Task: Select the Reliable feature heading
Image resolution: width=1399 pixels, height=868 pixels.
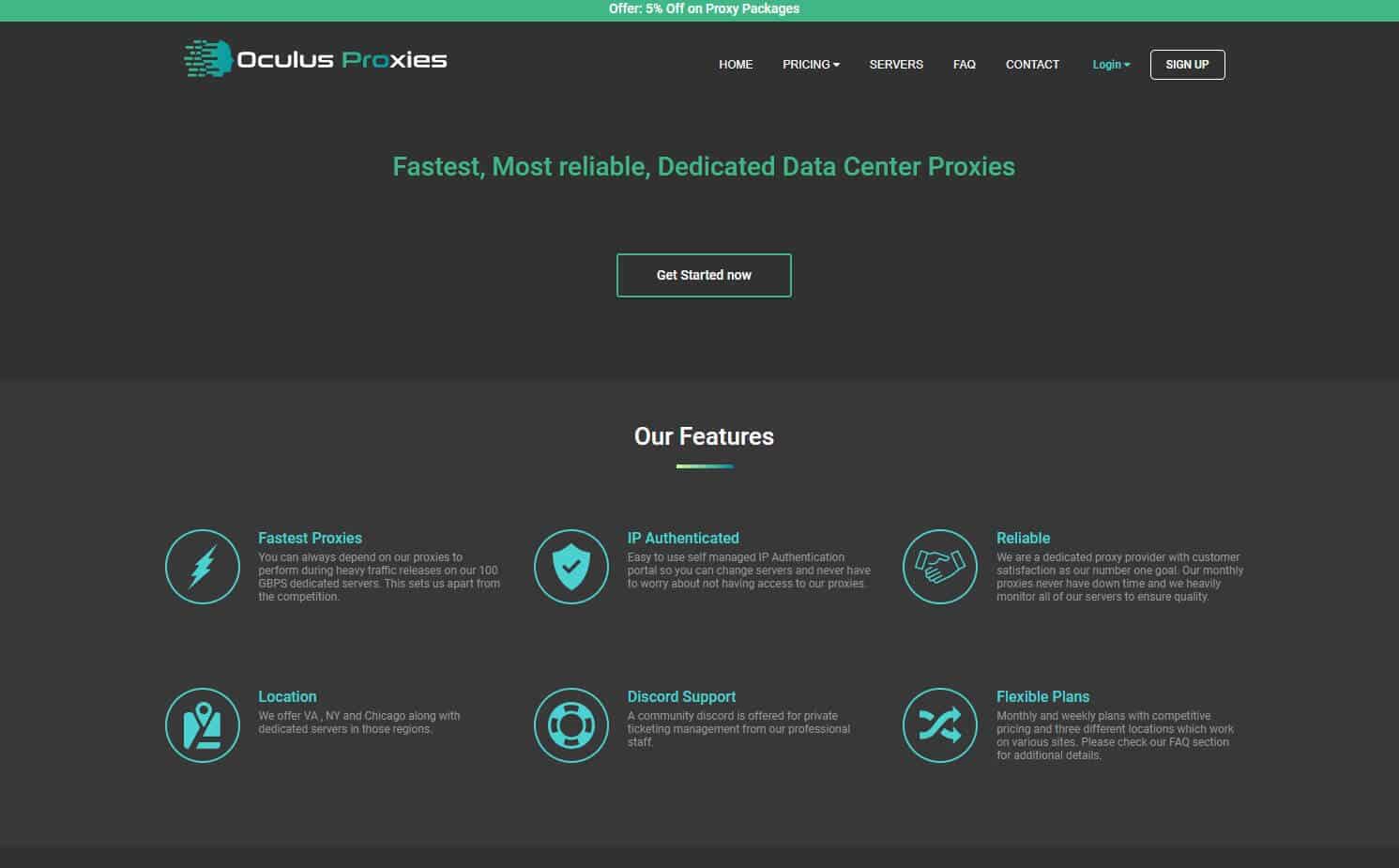Action: click(1023, 539)
